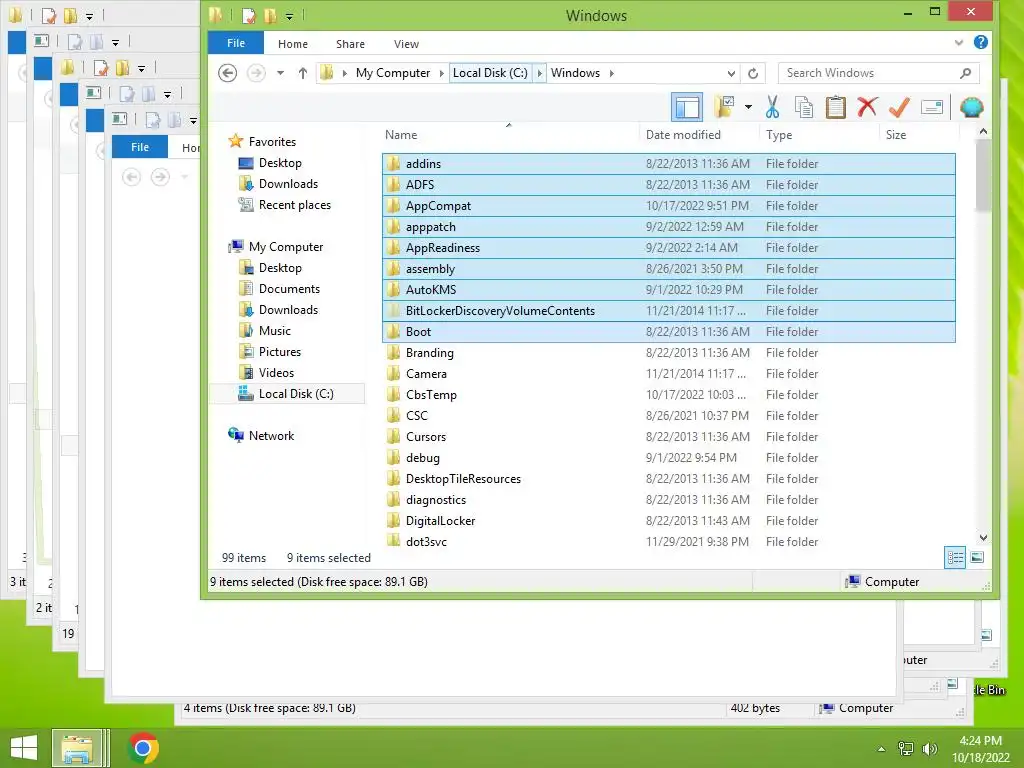Click the Paste clipboard icon
This screenshot has width=1024, height=768.
tap(835, 107)
